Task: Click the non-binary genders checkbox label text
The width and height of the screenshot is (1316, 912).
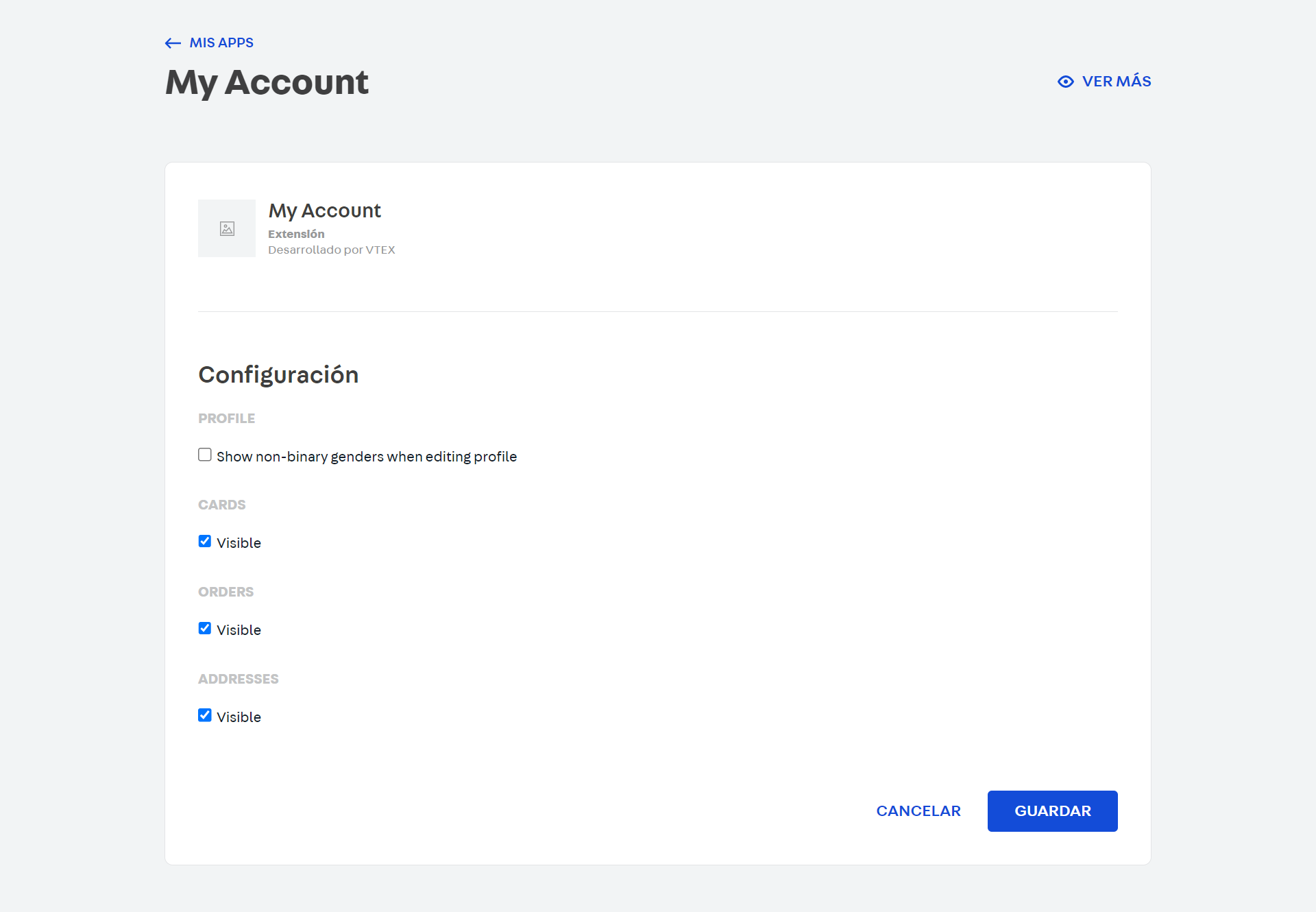Action: [367, 456]
